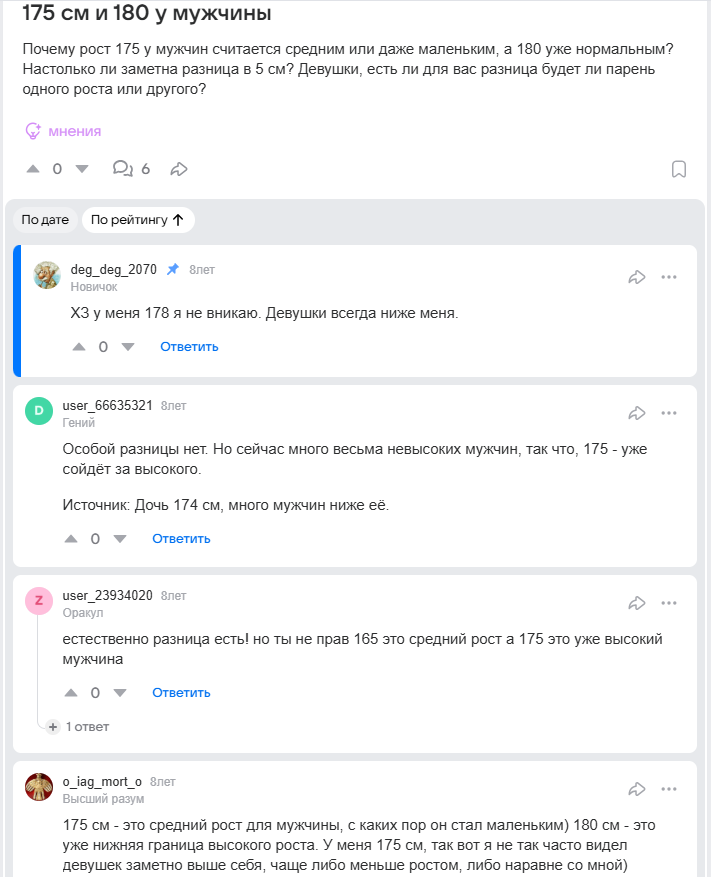The width and height of the screenshot is (711, 877).
Task: Downvote user_66635321's answer
Action: coord(120,539)
